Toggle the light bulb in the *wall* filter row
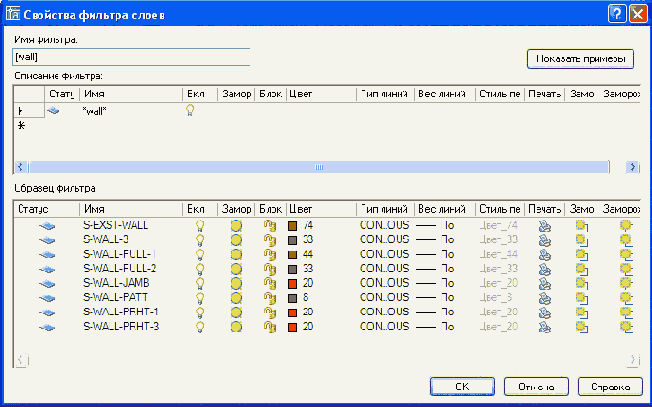The width and height of the screenshot is (652, 407). (x=190, y=111)
